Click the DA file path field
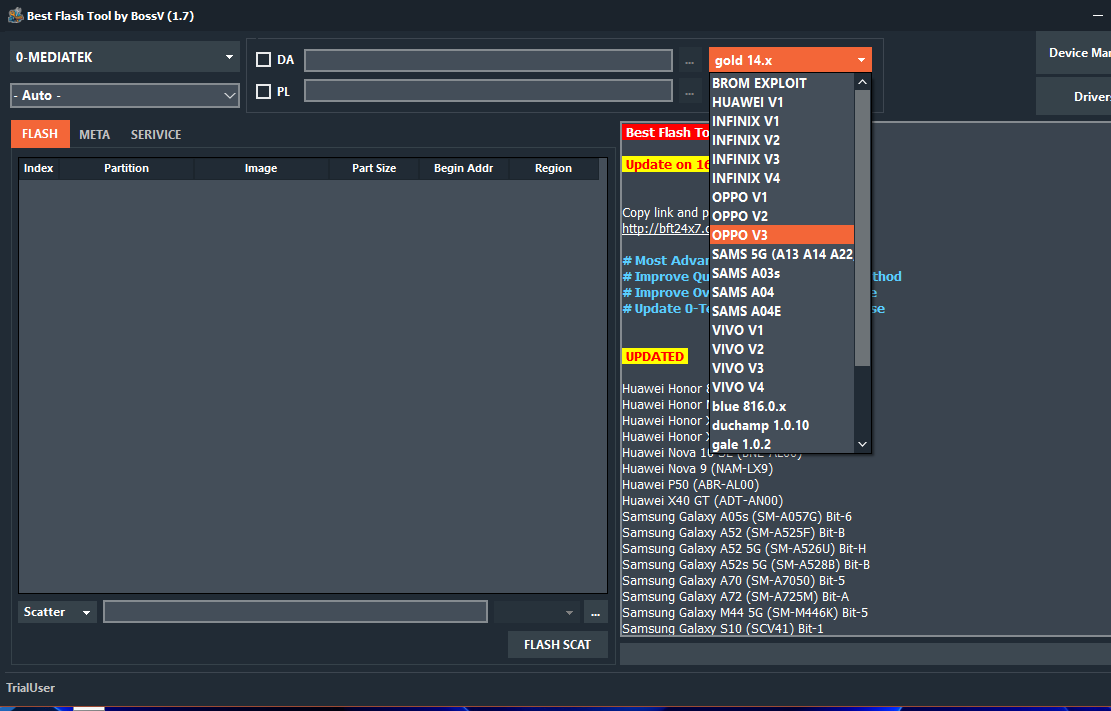 488,60
